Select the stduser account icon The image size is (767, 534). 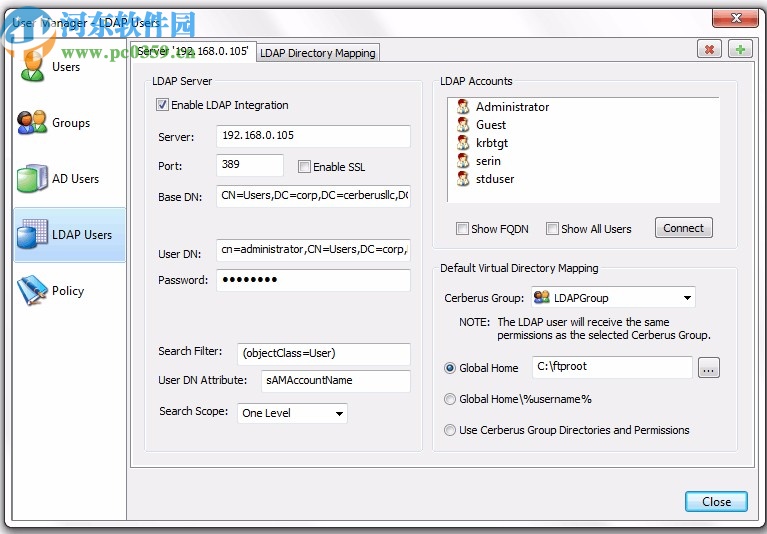click(463, 178)
